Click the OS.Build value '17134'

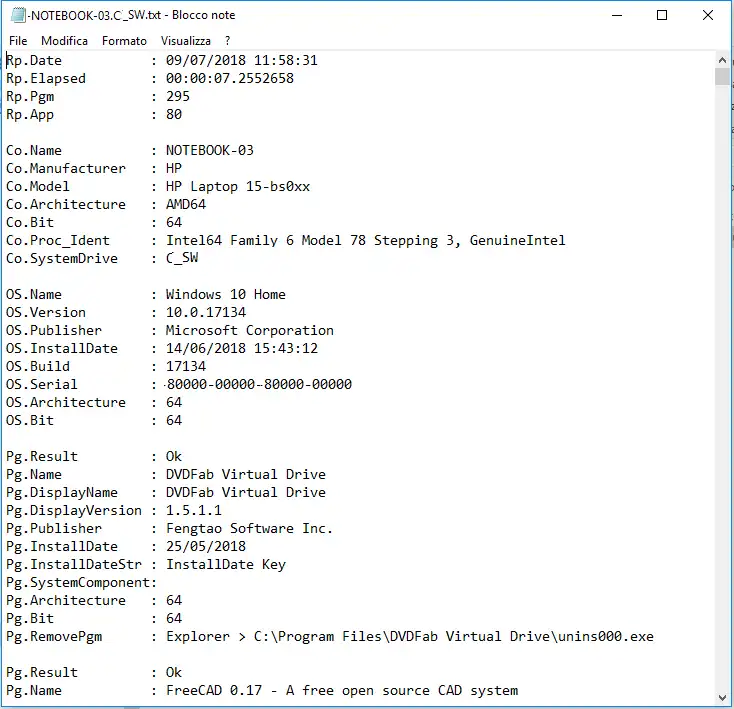pos(186,366)
